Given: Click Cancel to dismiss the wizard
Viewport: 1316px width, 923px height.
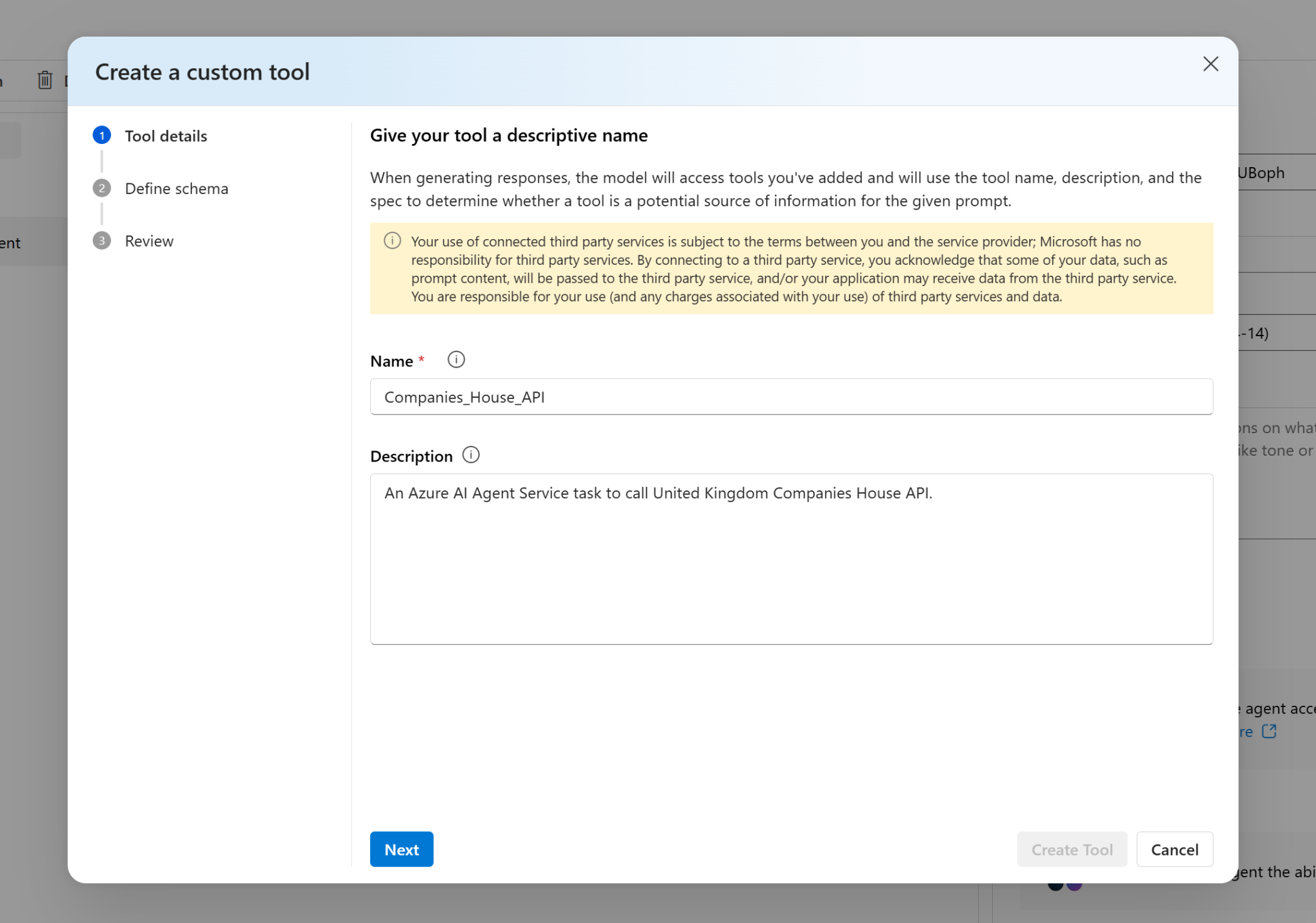Looking at the screenshot, I should coord(1175,849).
